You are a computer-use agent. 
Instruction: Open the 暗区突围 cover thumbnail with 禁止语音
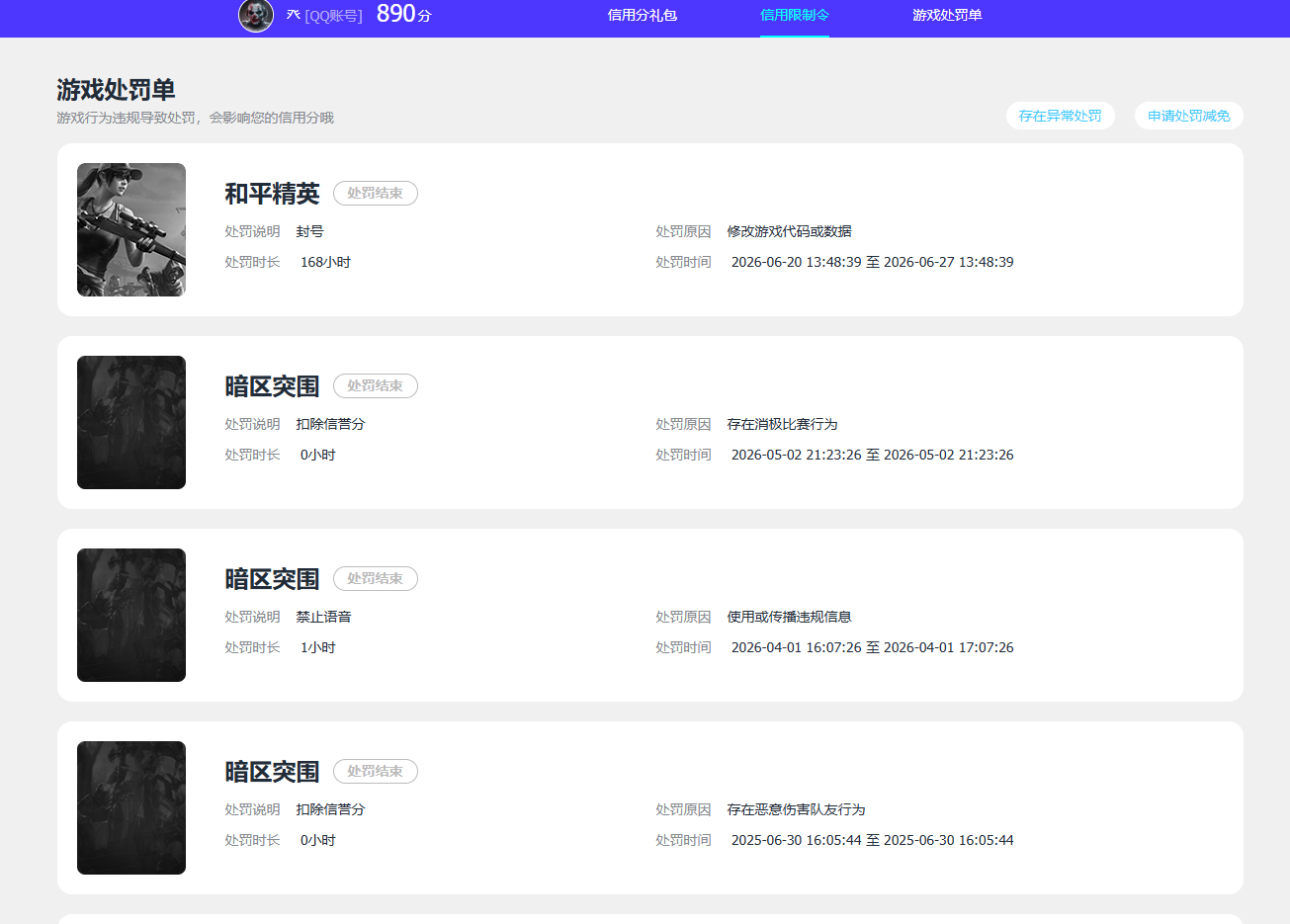(x=131, y=615)
